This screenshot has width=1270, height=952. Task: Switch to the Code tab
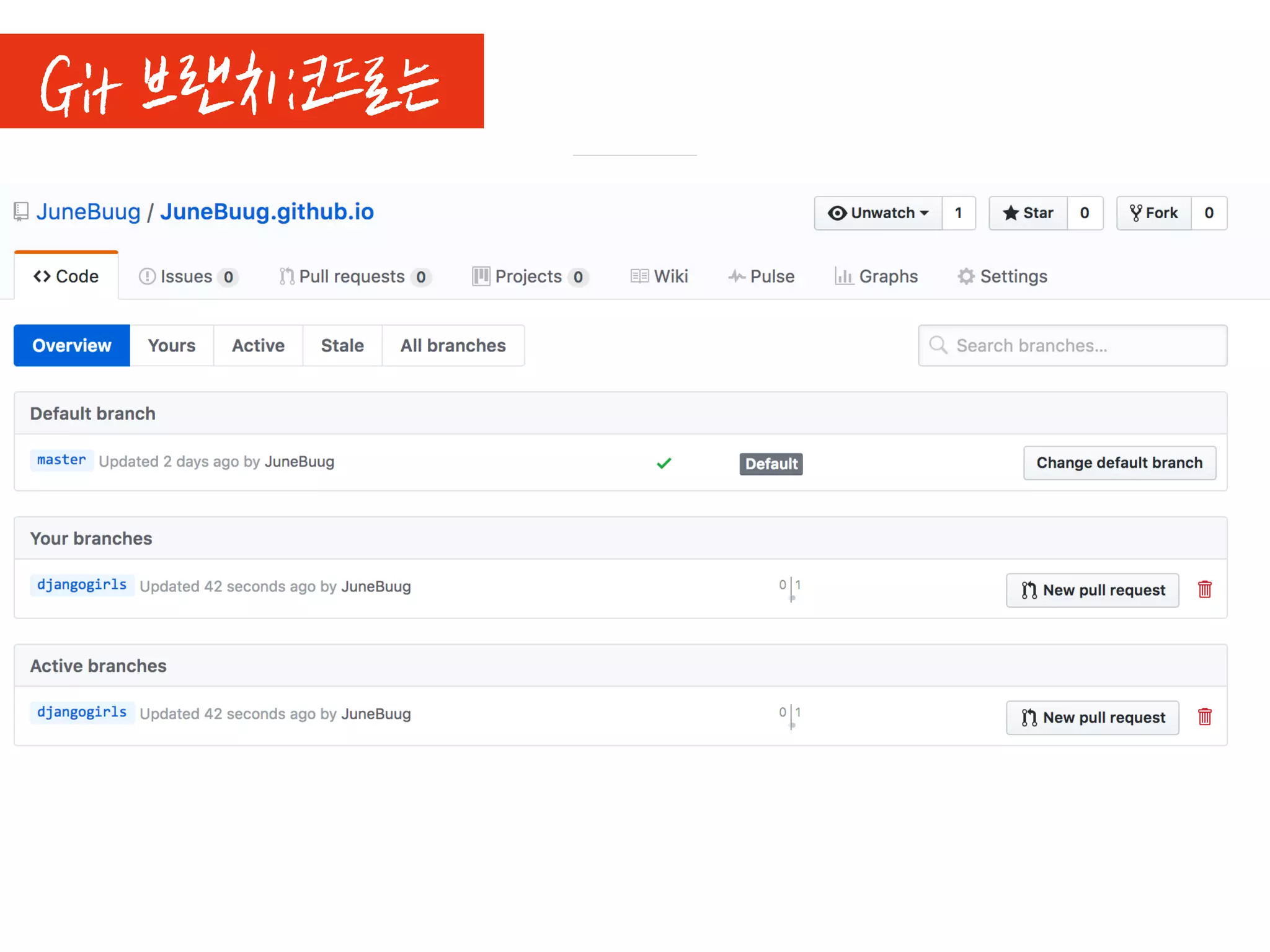pos(66,276)
